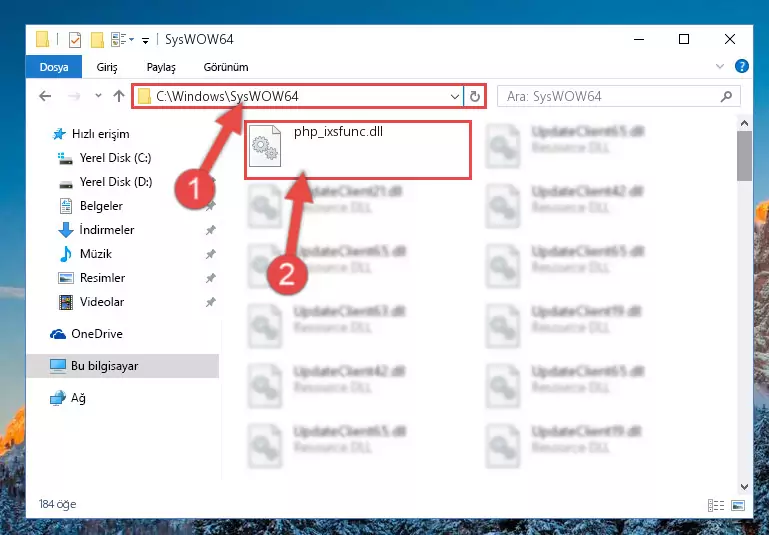Select Hızlı erişim in navigation pane
Viewport: 769px width, 535px height.
point(101,134)
